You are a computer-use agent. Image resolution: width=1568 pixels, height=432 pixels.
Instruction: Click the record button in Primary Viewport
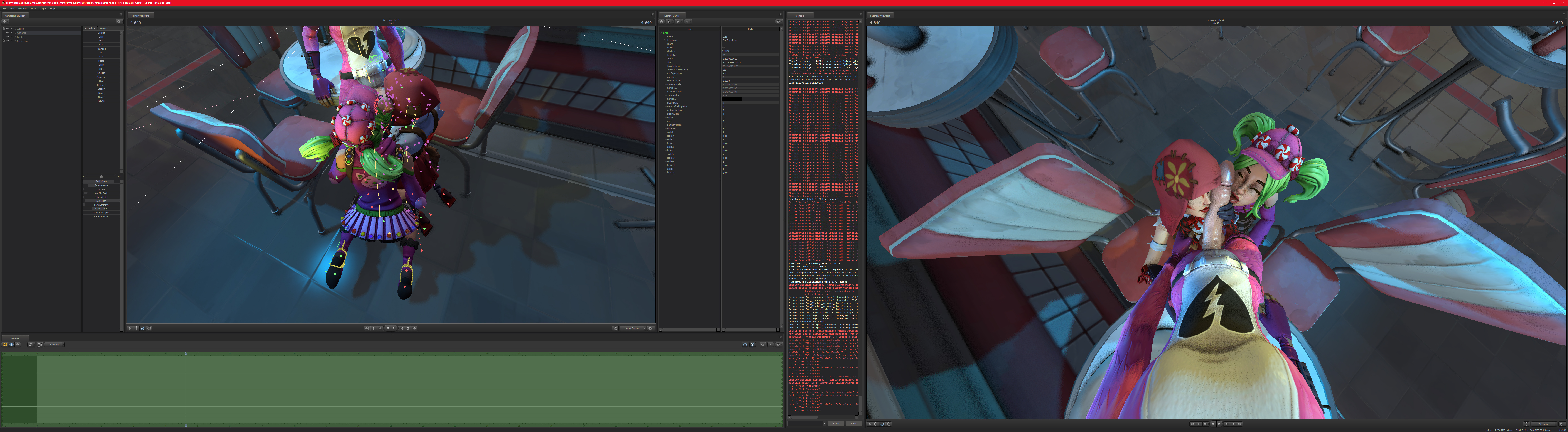point(388,328)
